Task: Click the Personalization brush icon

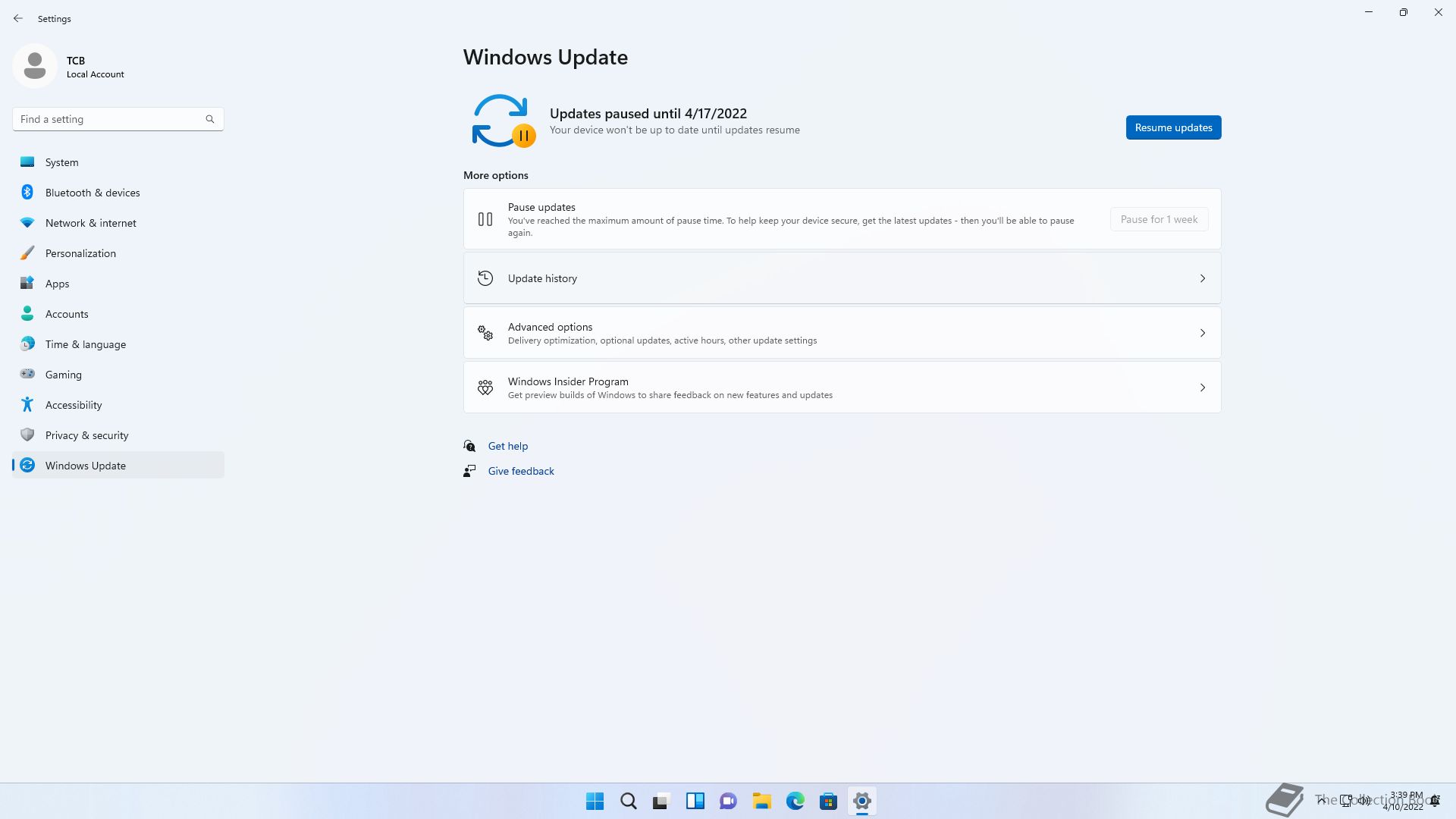Action: pos(27,253)
